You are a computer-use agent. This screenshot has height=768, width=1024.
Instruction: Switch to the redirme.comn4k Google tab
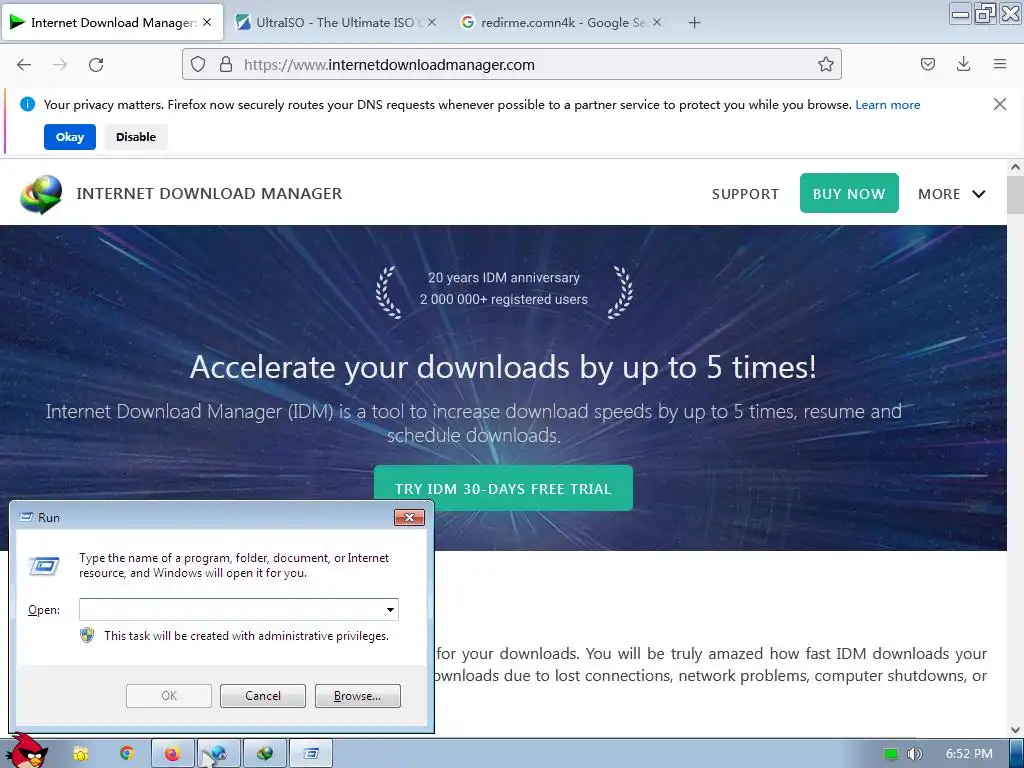(562, 22)
